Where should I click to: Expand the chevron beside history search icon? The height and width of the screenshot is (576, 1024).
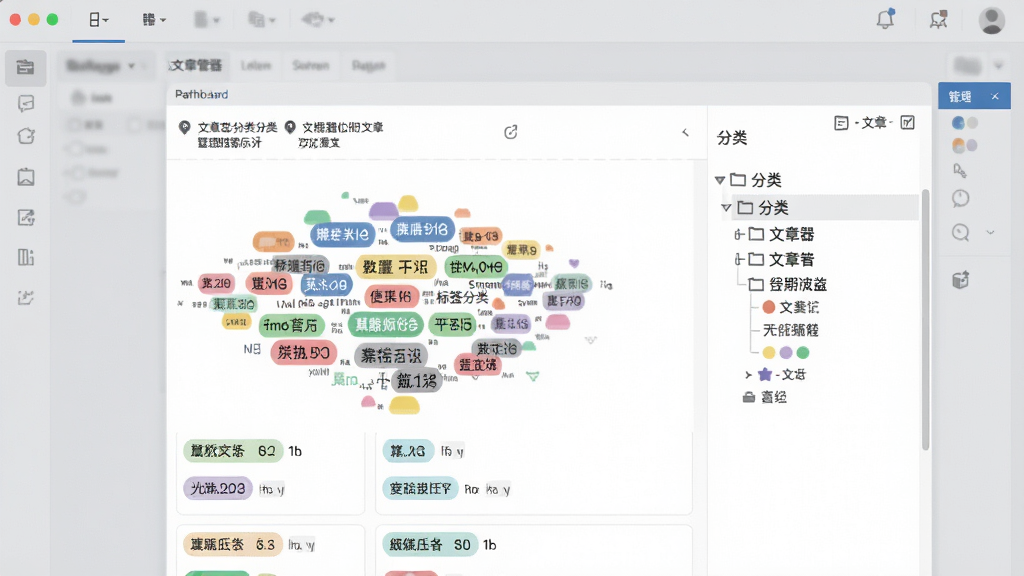click(990, 232)
